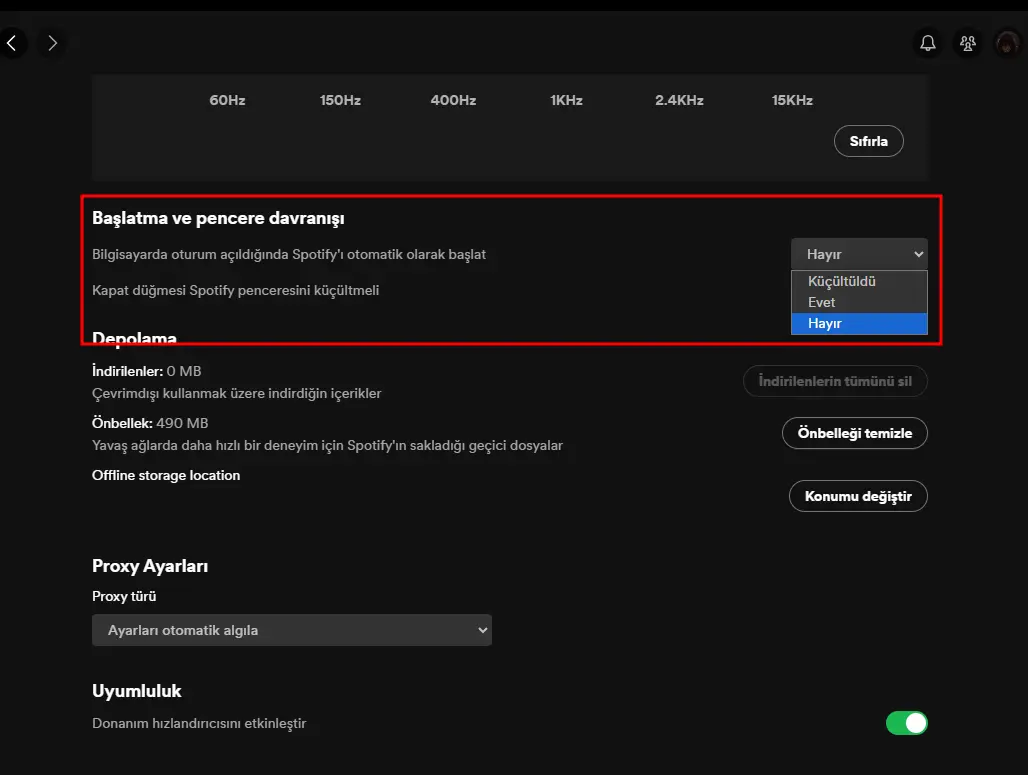
Task: Click the 2.4KHz equalizer label
Action: tap(679, 100)
